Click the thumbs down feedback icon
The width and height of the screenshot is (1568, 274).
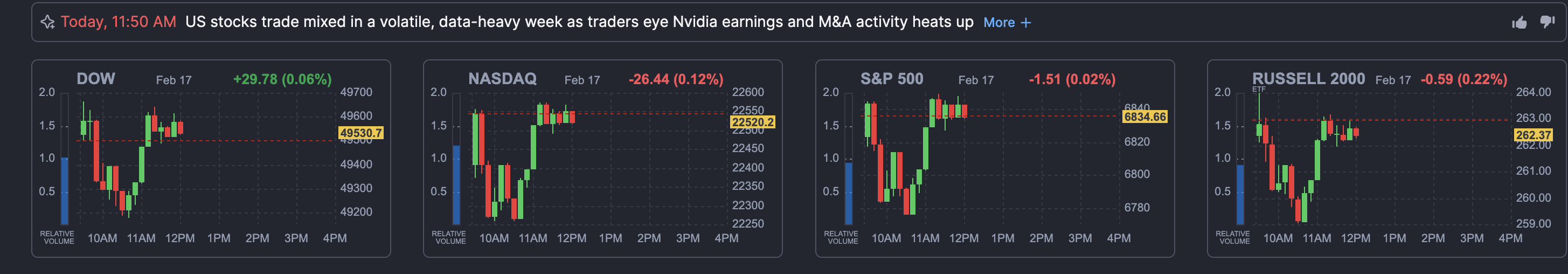click(x=1546, y=23)
